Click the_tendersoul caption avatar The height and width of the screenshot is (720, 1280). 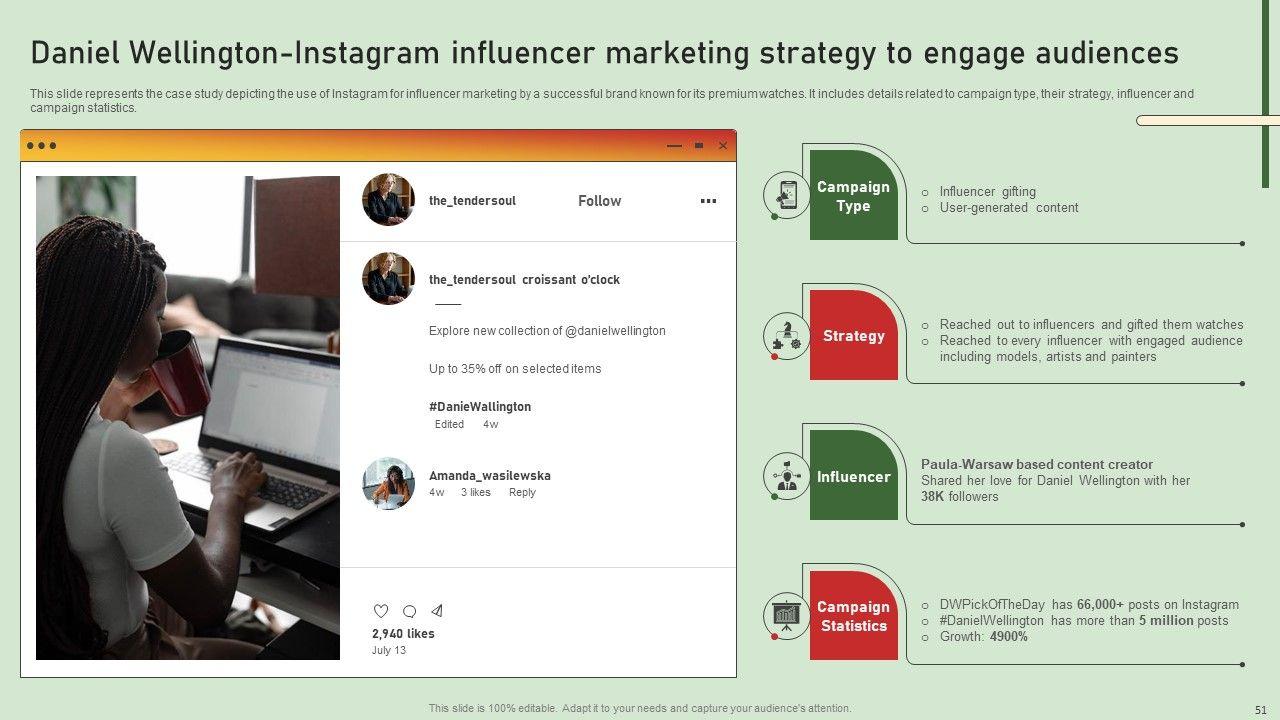click(388, 279)
